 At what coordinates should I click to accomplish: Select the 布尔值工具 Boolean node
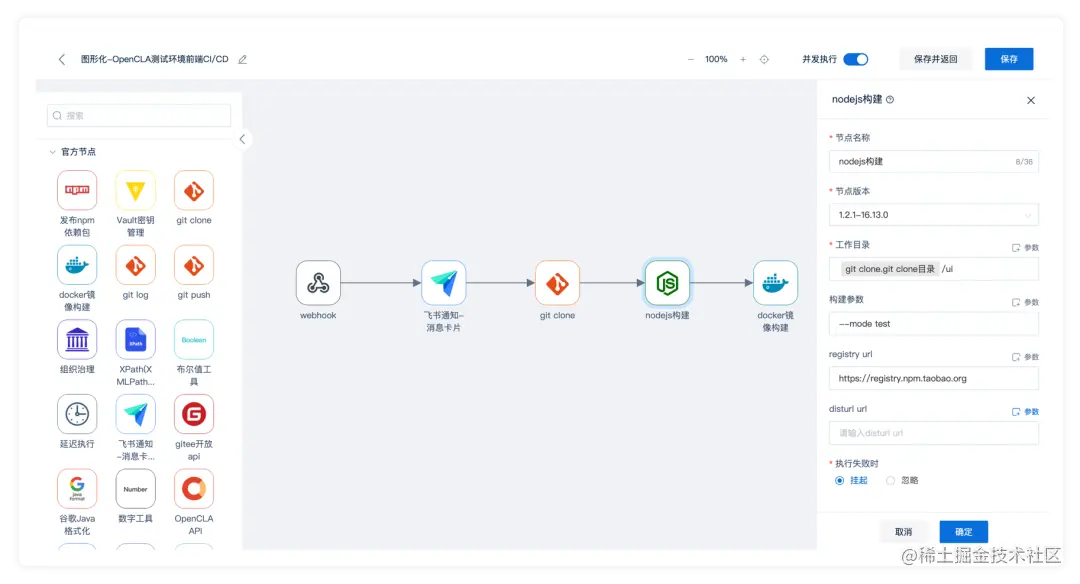coord(194,340)
